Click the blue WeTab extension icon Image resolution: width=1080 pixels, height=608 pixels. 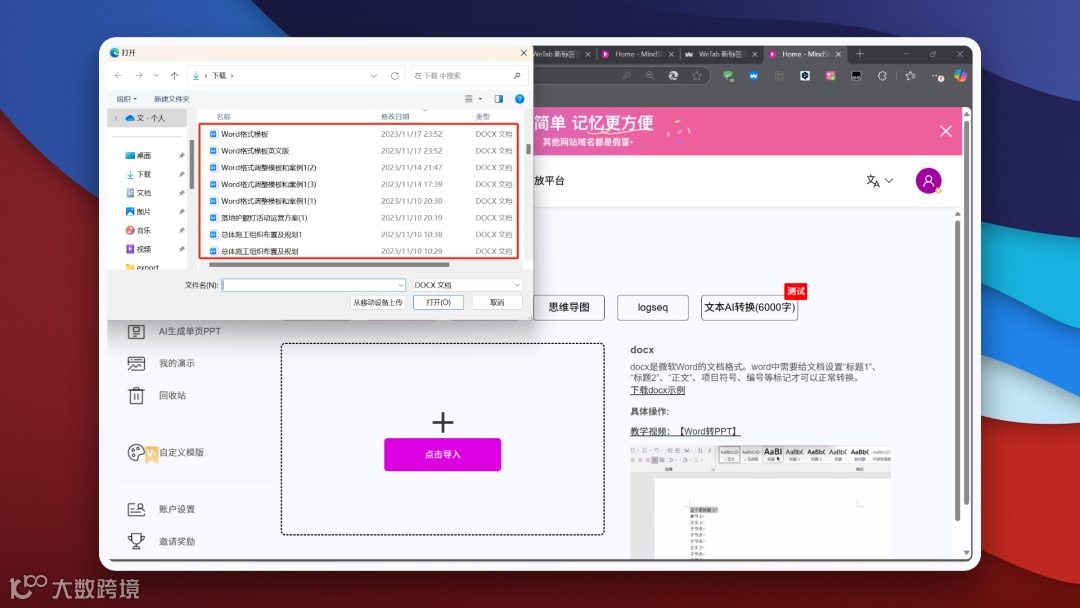754,76
